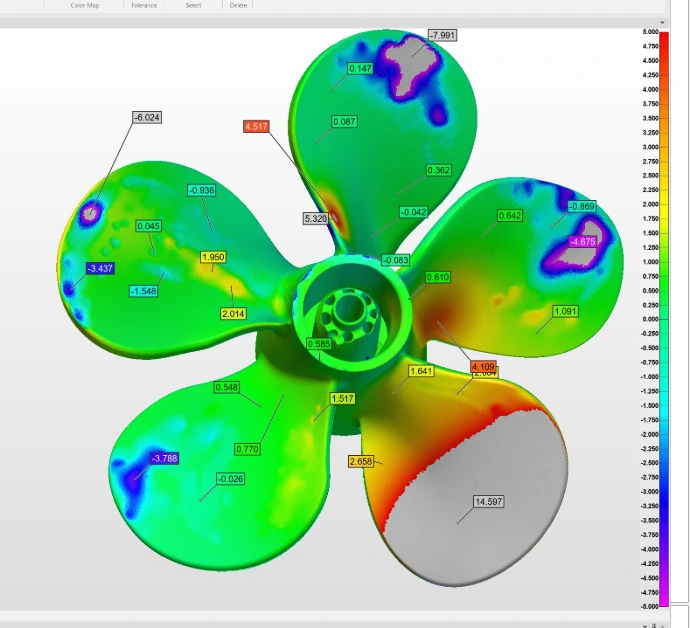Select the gray 14.597 deviation annotation
690x628 pixels.
488,502
